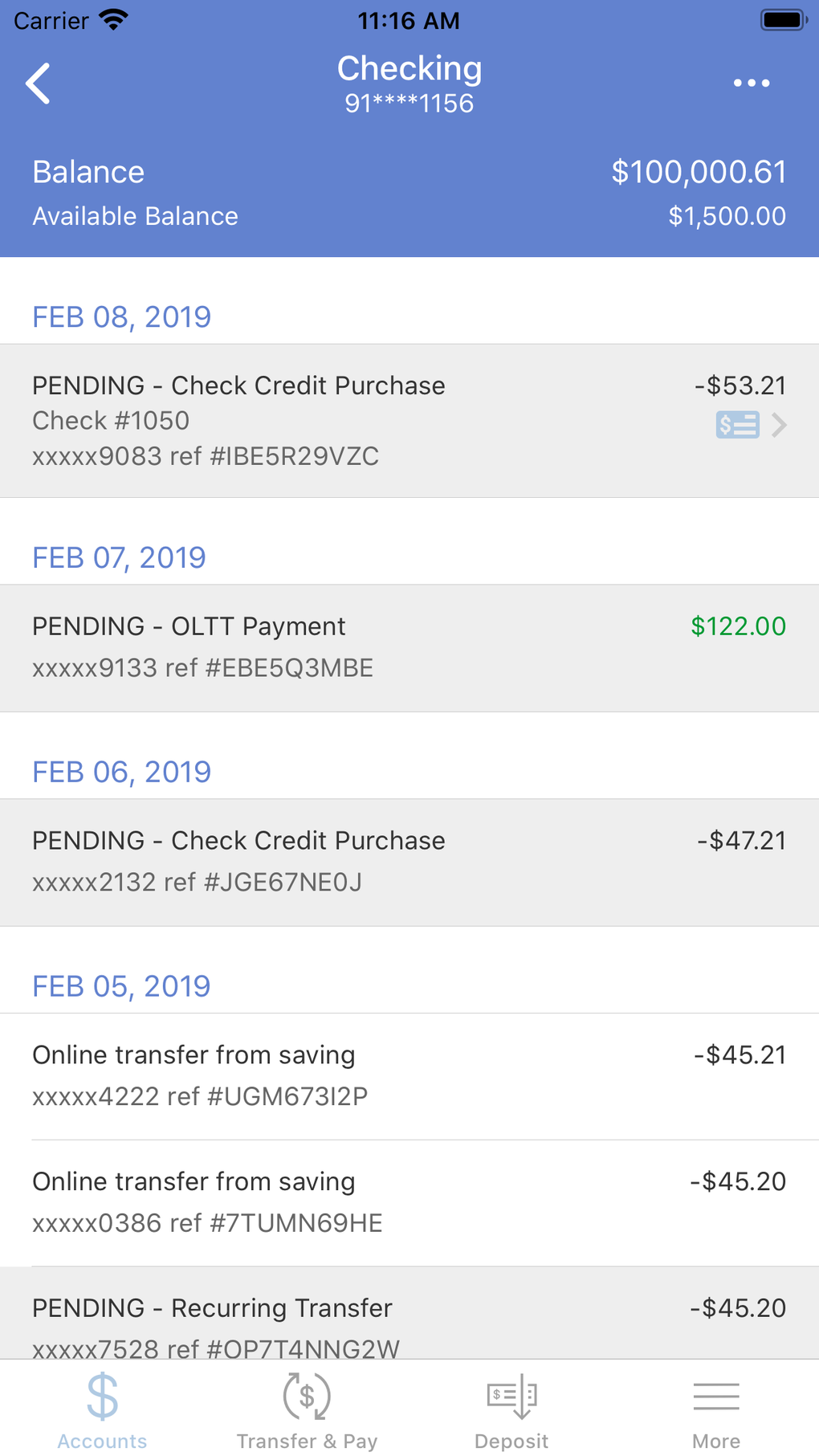This screenshot has height=1456, width=819.
Task: Switch to the Deposit tab label
Action: click(511, 1442)
